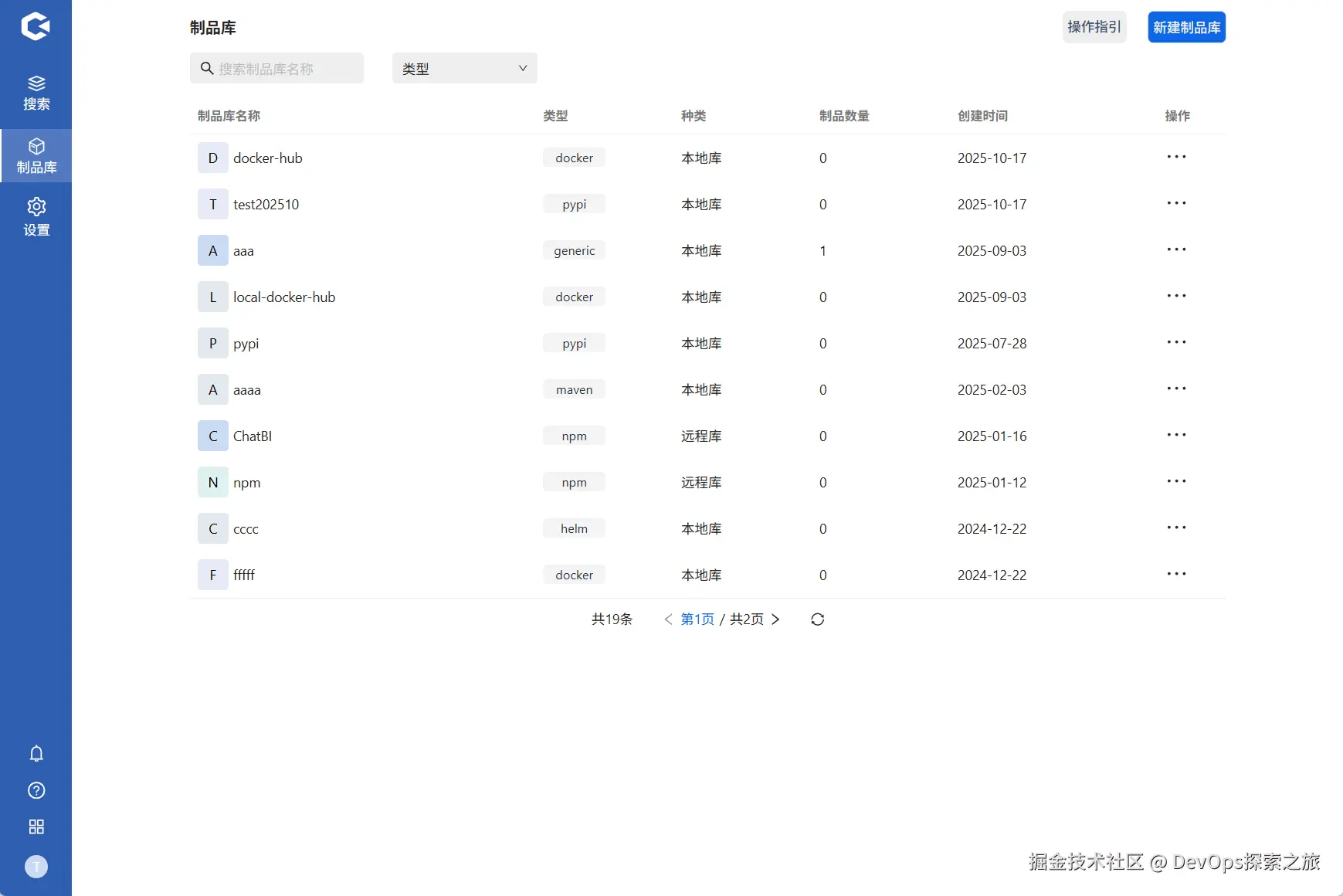This screenshot has height=896, width=1343.
Task: Expand the 类型 filter dropdown
Action: click(465, 69)
